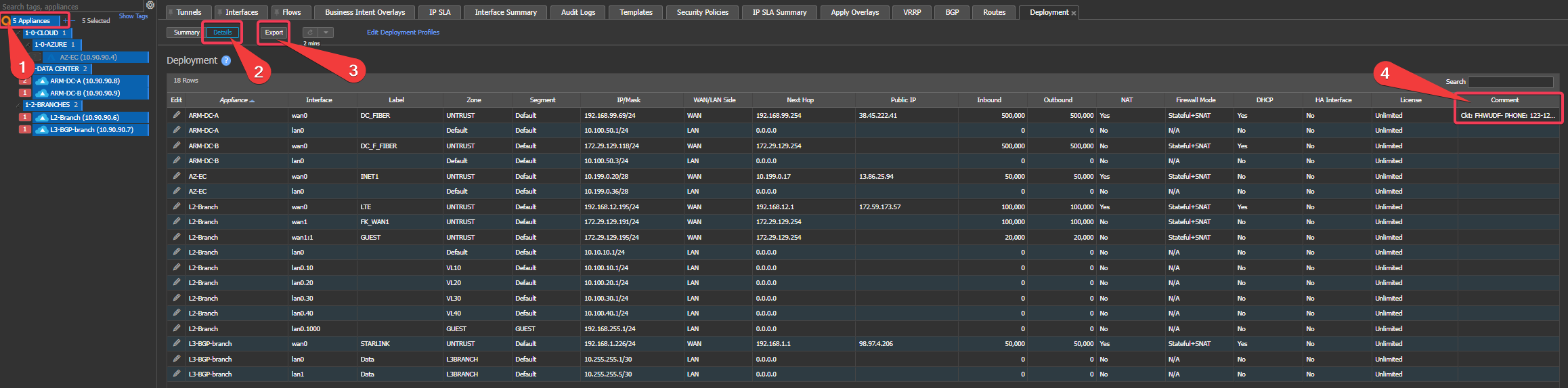Edit the ARM-DC-A wan0 row via pencil
Viewport: 1568px width, 388px height.
(177, 115)
